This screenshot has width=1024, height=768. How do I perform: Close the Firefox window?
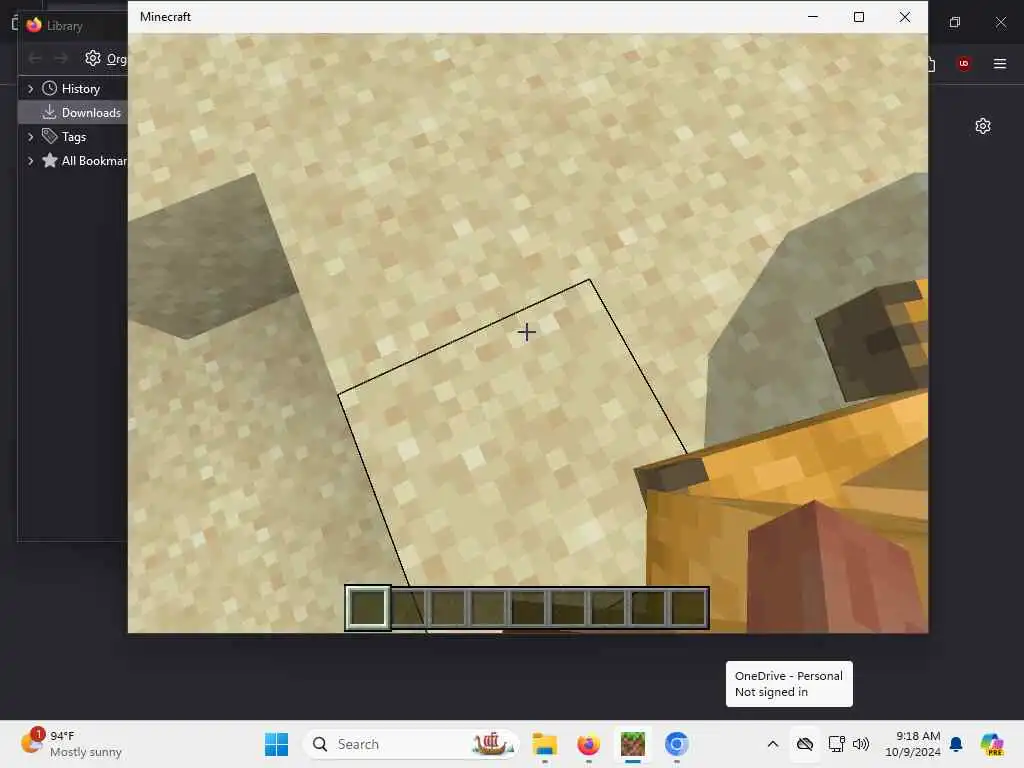pyautogui.click(x=1000, y=22)
